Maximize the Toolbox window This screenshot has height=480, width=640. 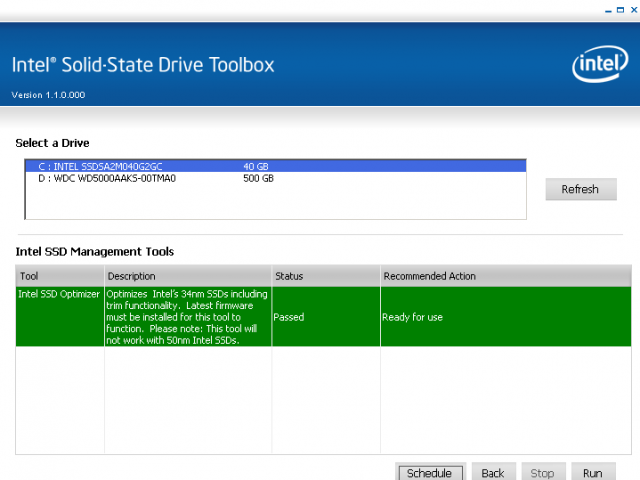coord(620,10)
